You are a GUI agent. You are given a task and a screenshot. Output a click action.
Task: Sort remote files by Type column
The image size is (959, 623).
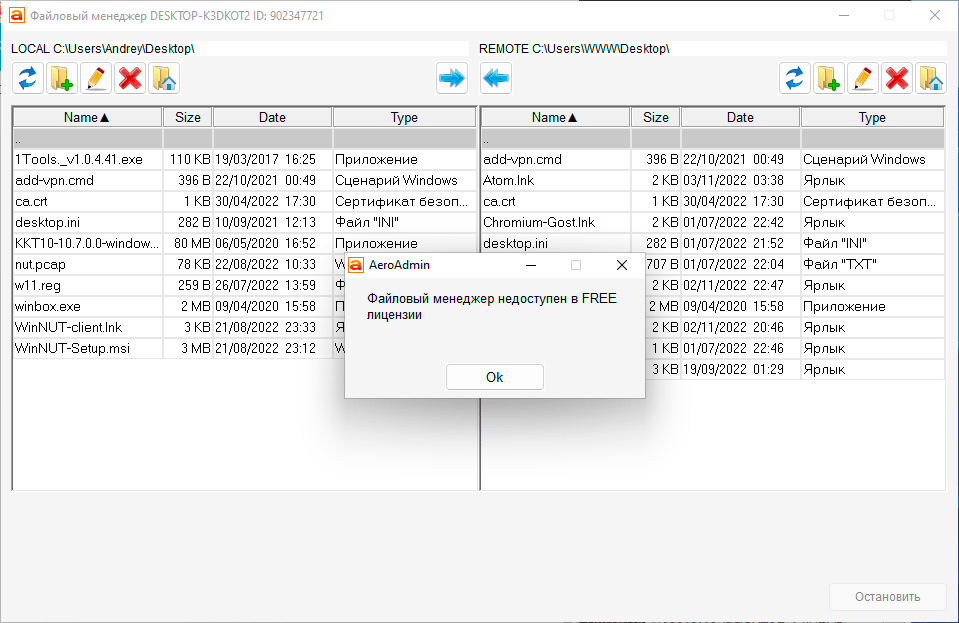click(872, 117)
